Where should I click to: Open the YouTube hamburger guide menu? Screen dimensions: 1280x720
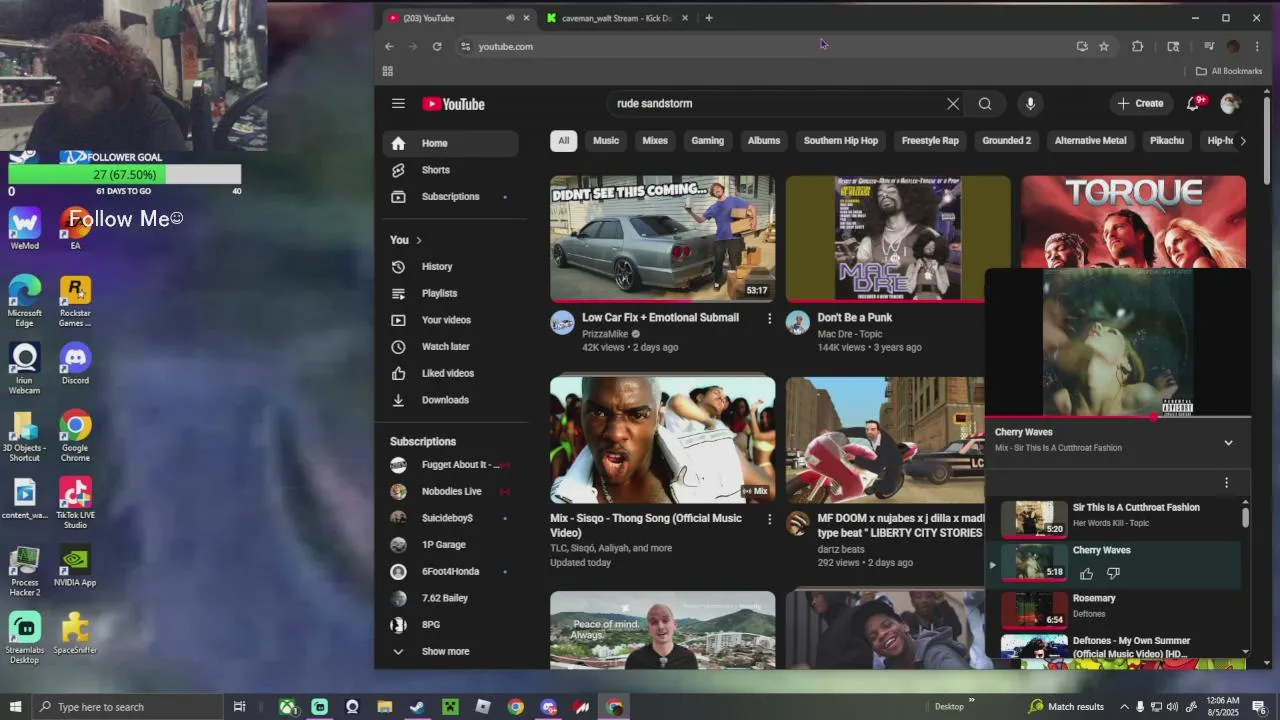pyautogui.click(x=398, y=103)
